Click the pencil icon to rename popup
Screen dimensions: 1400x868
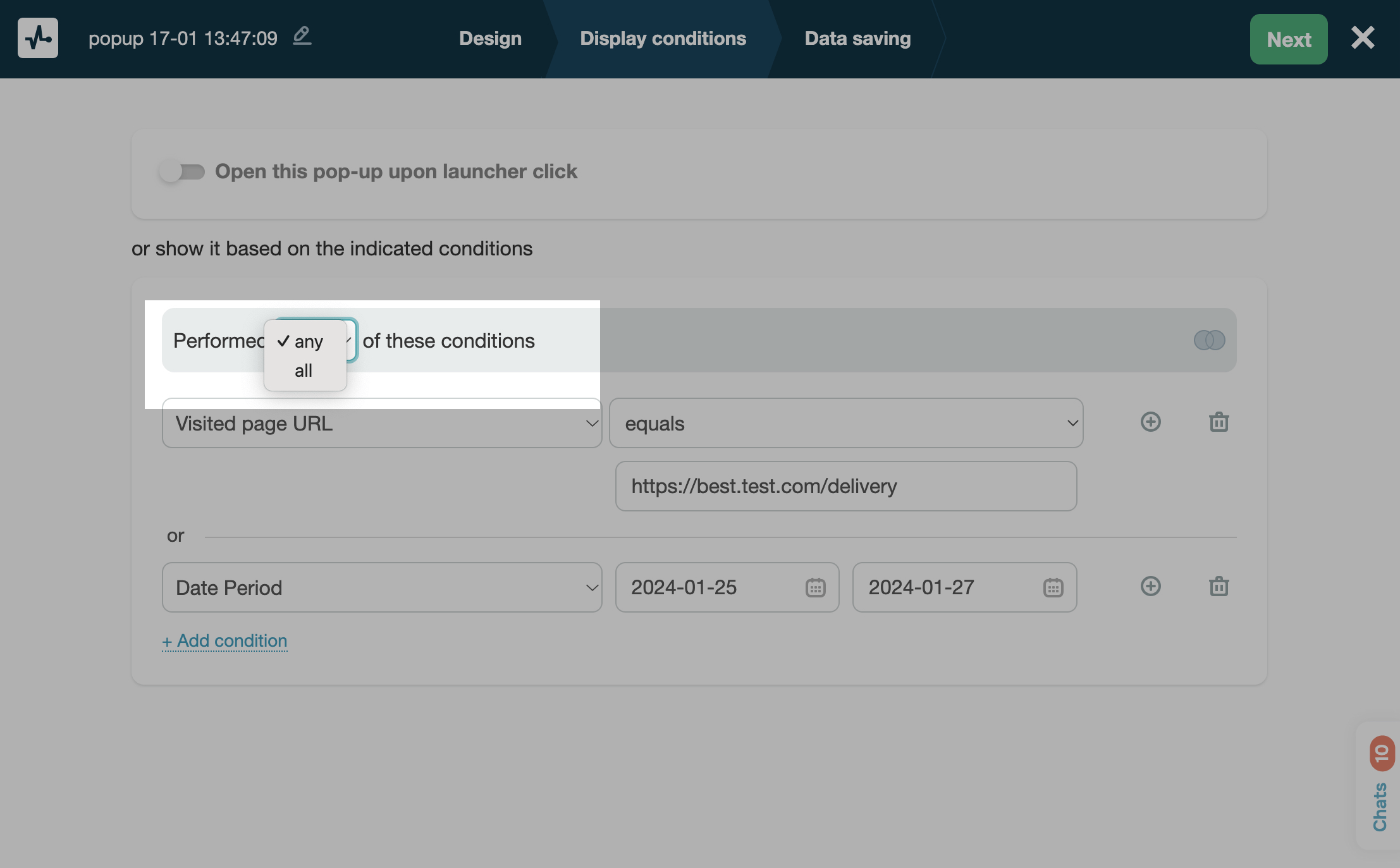[x=302, y=36]
